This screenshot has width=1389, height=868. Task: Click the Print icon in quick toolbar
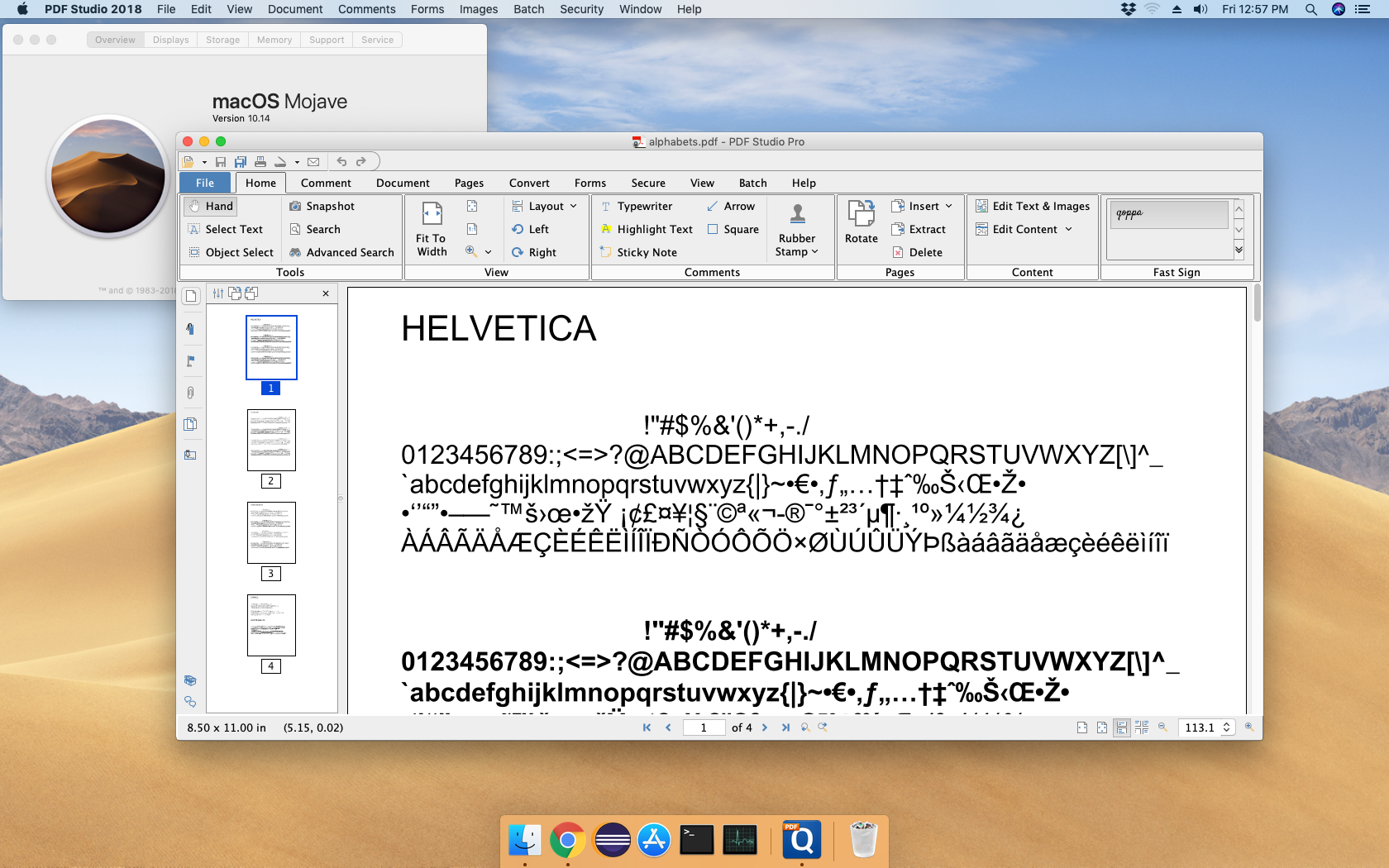click(260, 162)
